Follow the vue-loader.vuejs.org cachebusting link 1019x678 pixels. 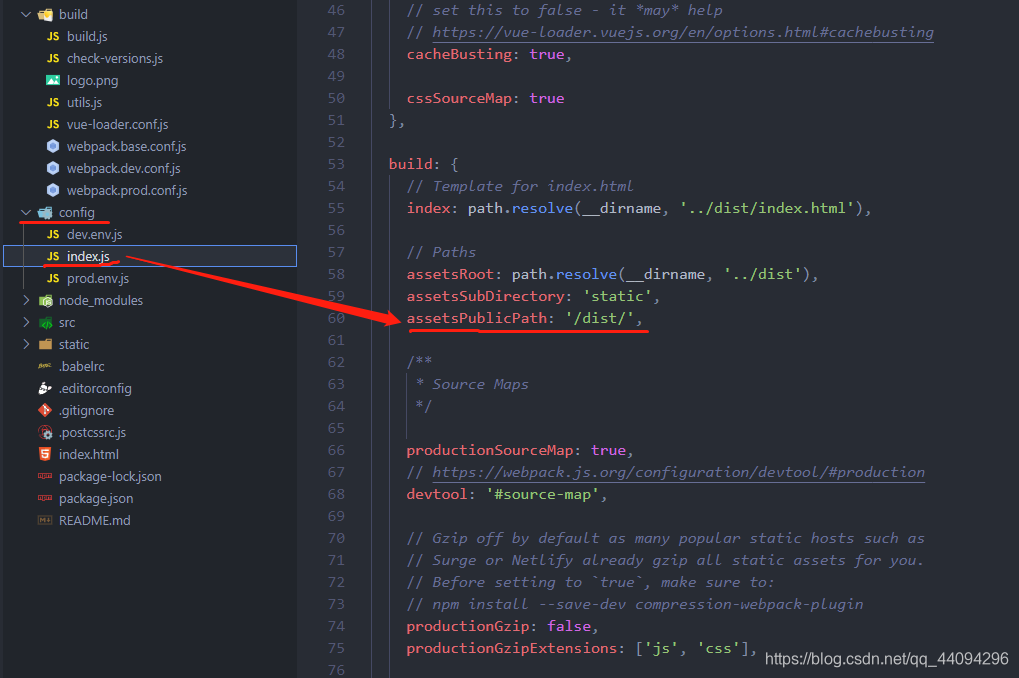pos(682,32)
